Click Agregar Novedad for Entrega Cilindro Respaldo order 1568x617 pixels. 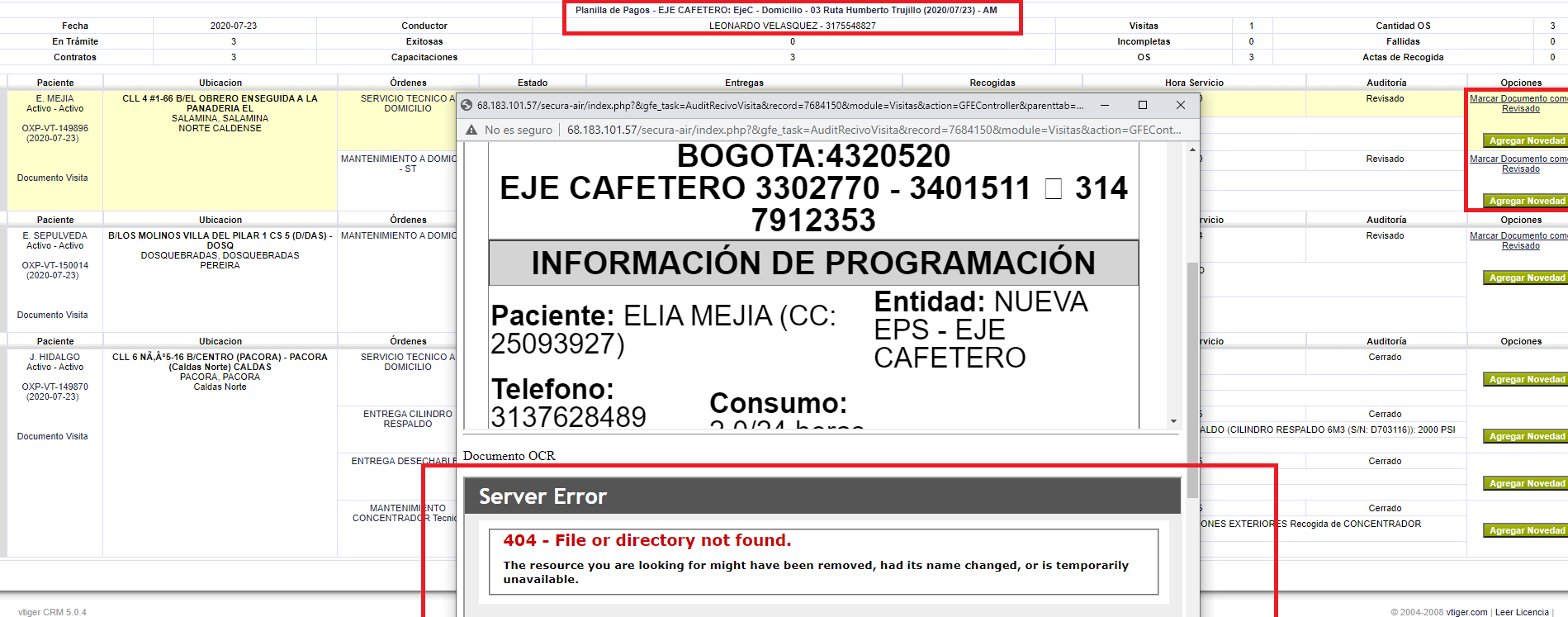pyautogui.click(x=1526, y=436)
